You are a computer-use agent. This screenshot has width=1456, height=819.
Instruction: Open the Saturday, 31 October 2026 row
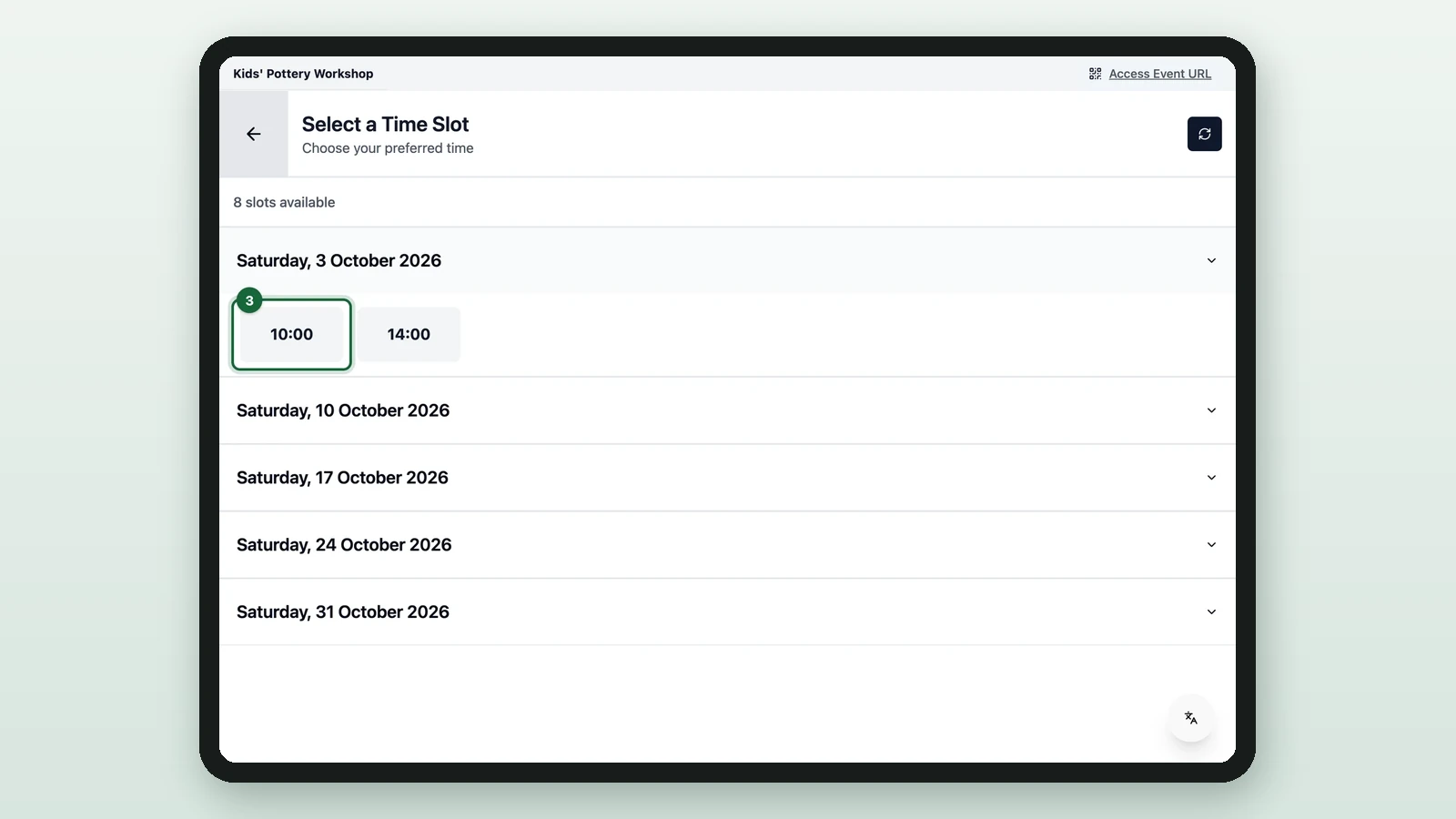coord(727,612)
